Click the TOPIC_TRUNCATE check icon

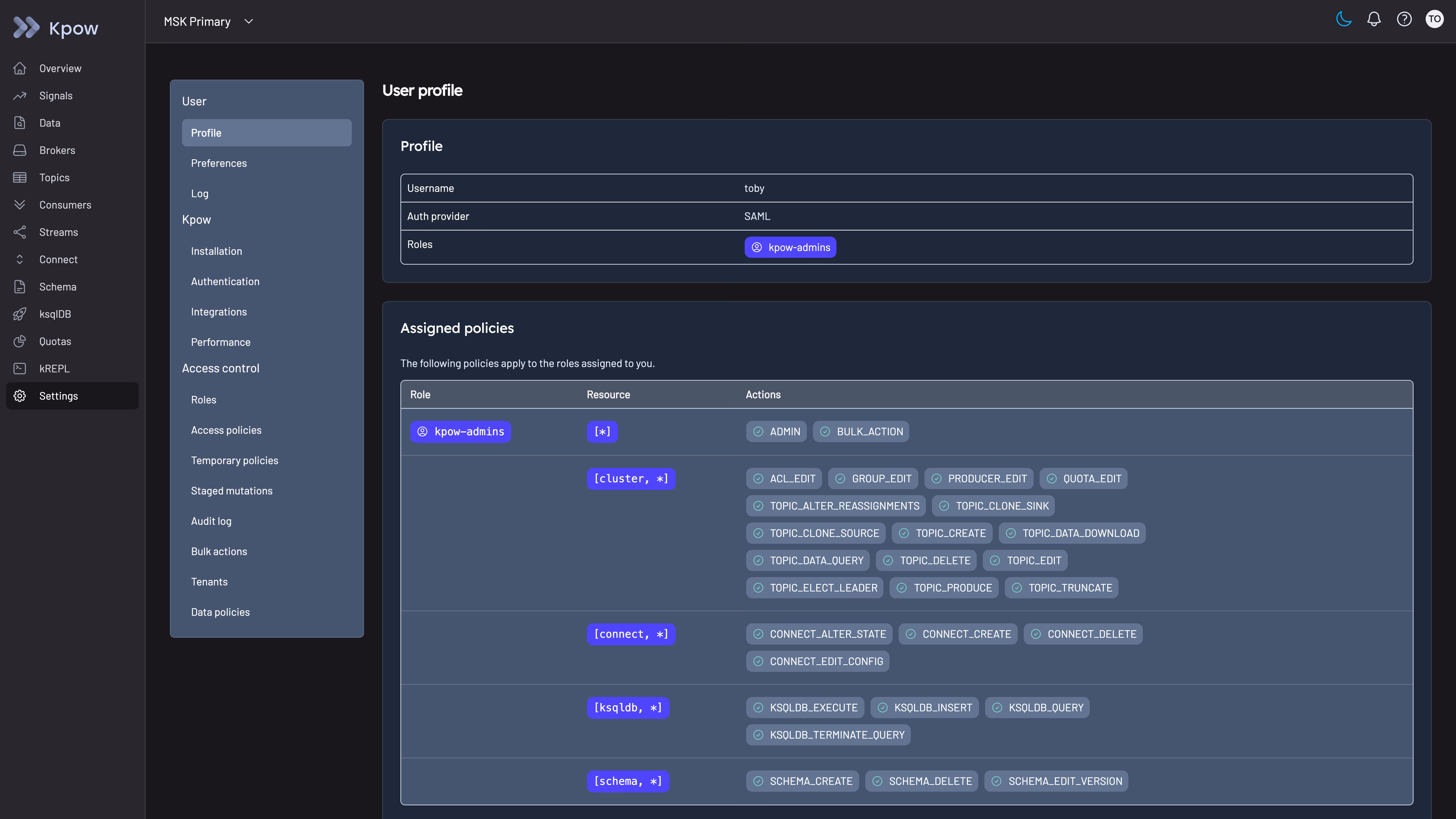point(1017,588)
